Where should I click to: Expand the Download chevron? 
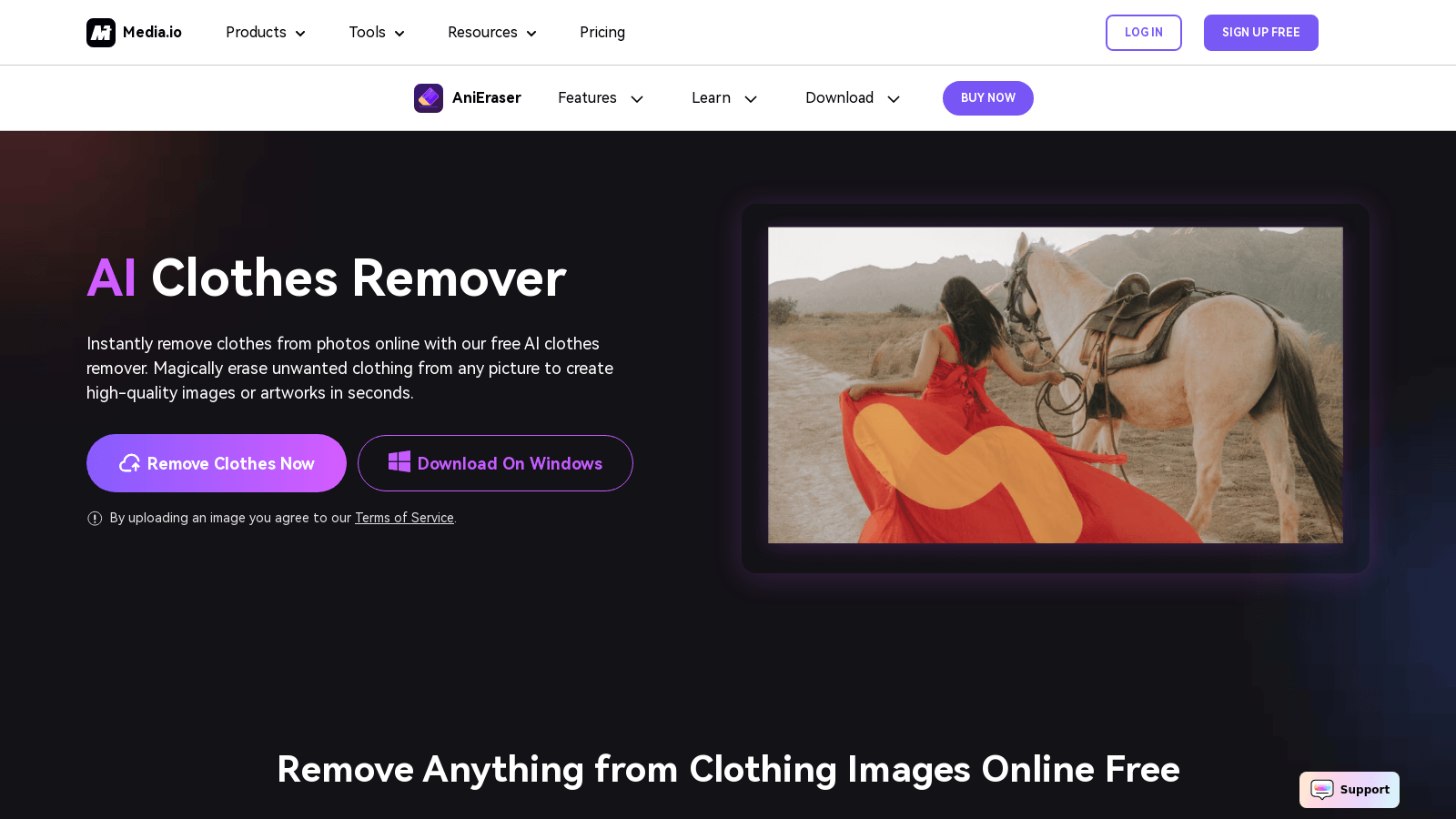click(x=894, y=99)
